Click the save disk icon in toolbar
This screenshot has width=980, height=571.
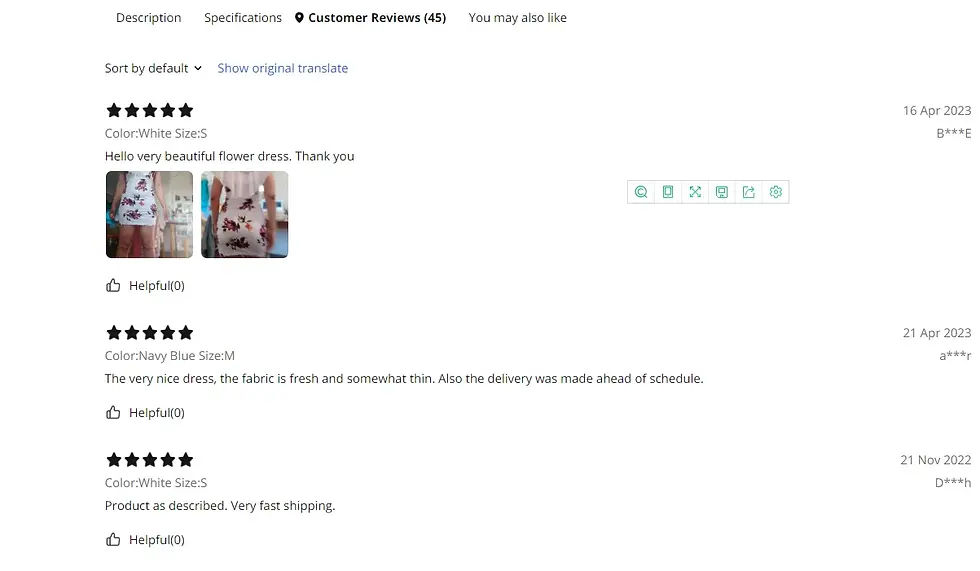click(x=721, y=192)
